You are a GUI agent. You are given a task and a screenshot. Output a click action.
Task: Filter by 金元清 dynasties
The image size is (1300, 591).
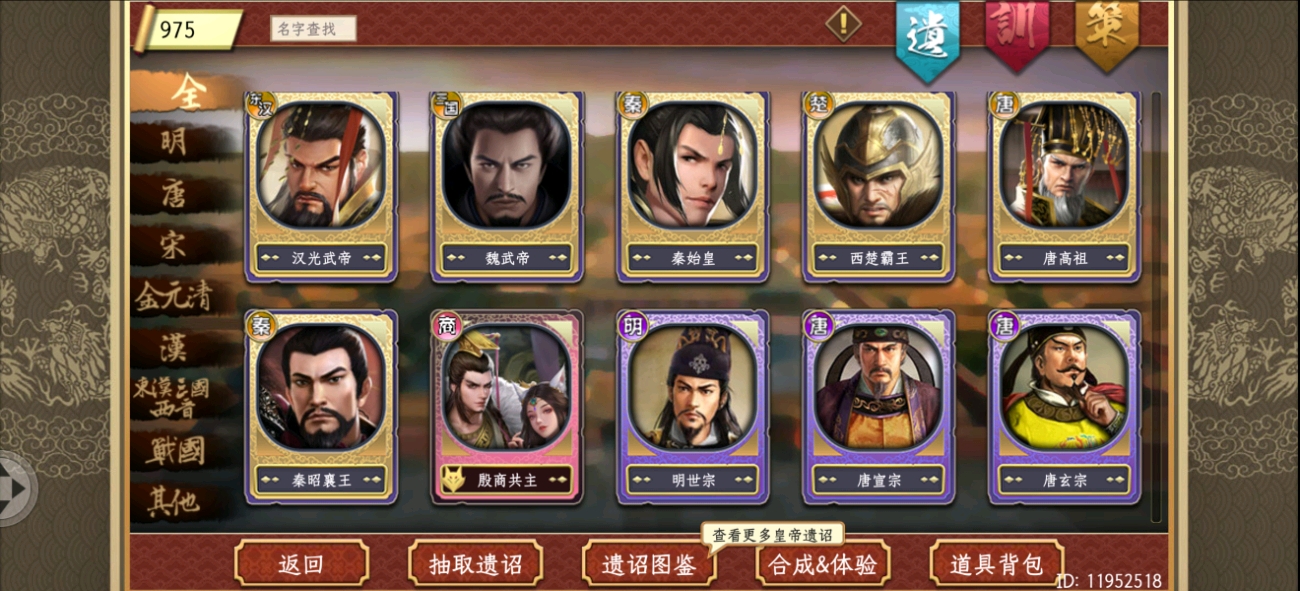click(x=173, y=297)
